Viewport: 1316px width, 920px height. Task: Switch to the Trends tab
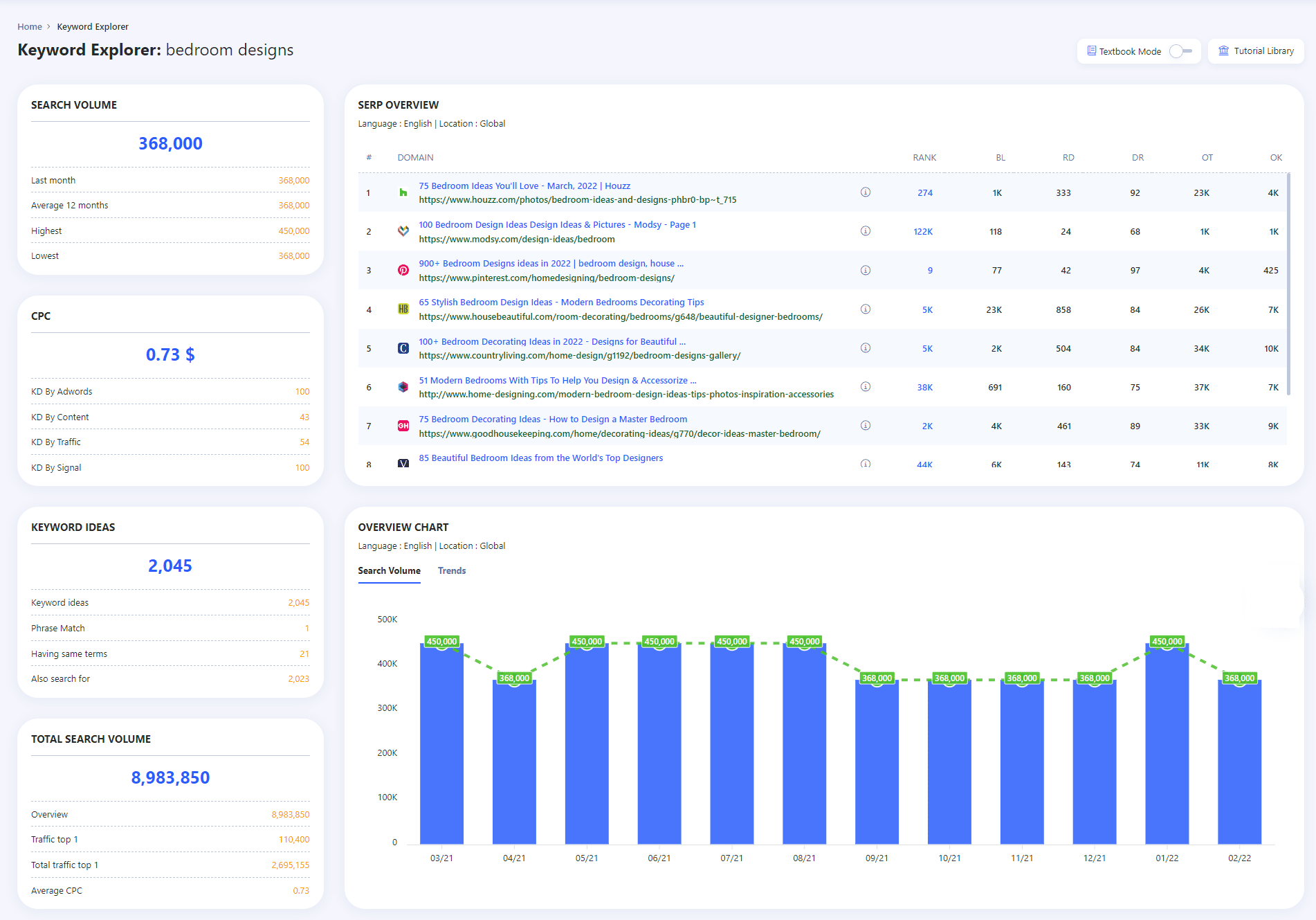[x=452, y=571]
